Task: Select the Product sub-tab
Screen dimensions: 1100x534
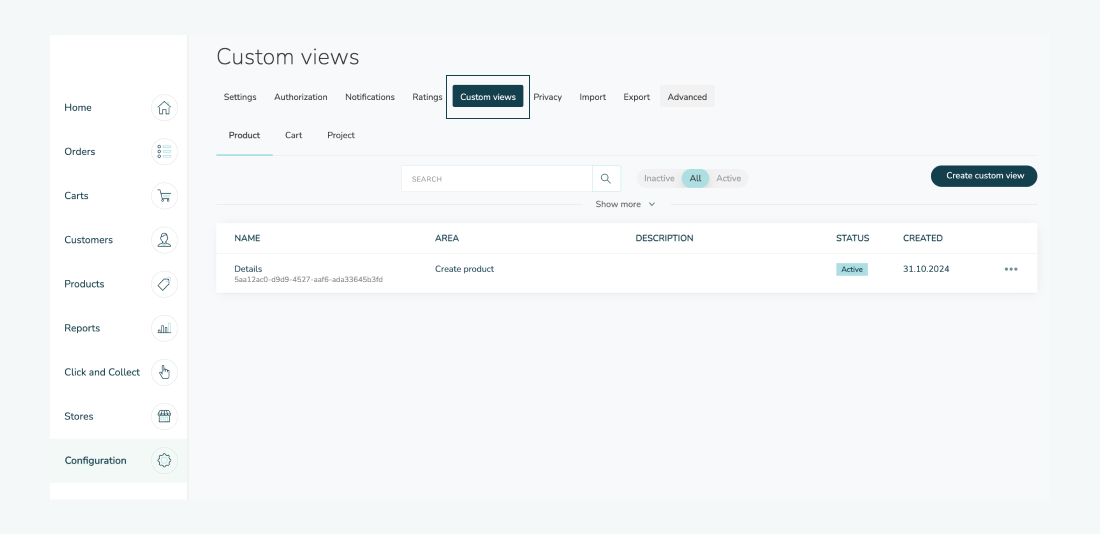Action: coord(244,135)
